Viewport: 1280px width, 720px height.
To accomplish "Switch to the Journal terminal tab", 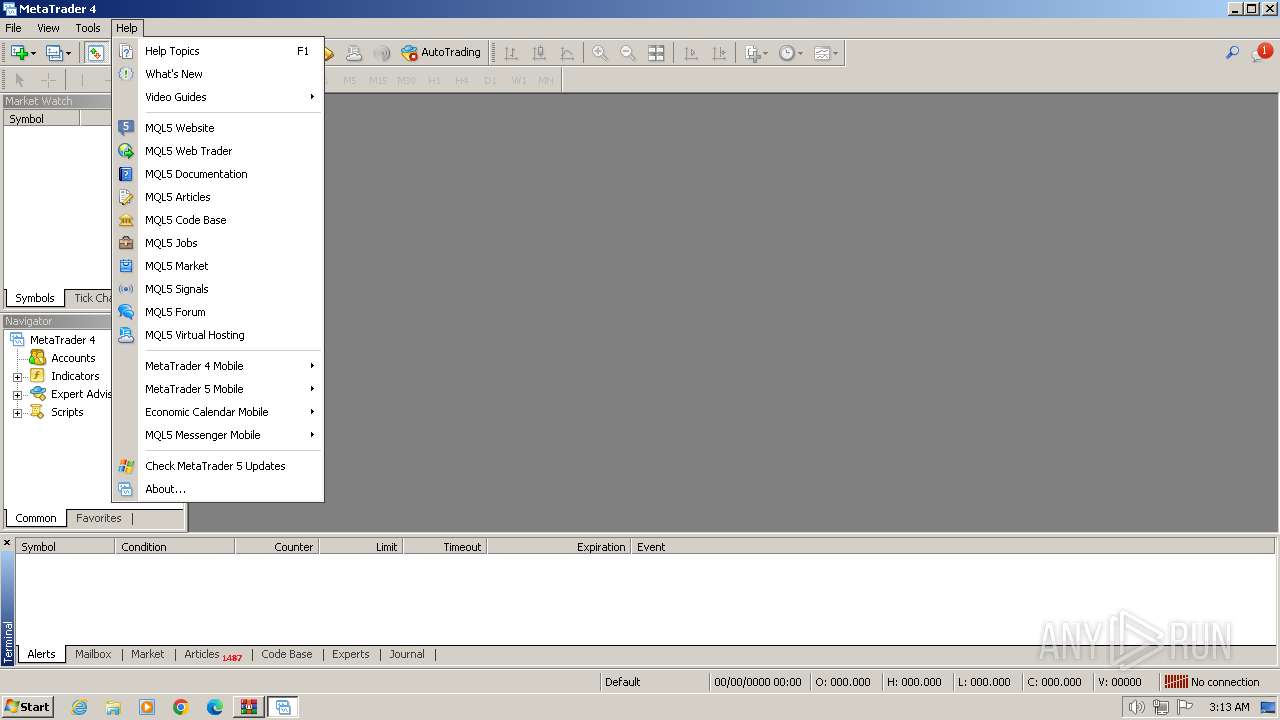I will [407, 654].
